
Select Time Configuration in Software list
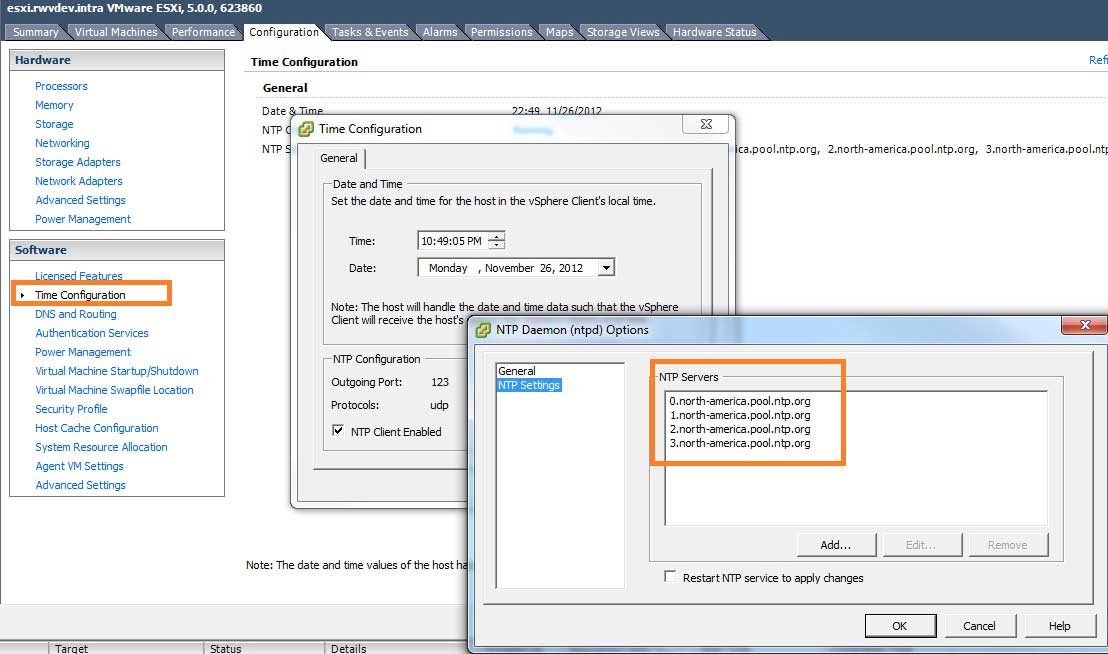click(81, 295)
